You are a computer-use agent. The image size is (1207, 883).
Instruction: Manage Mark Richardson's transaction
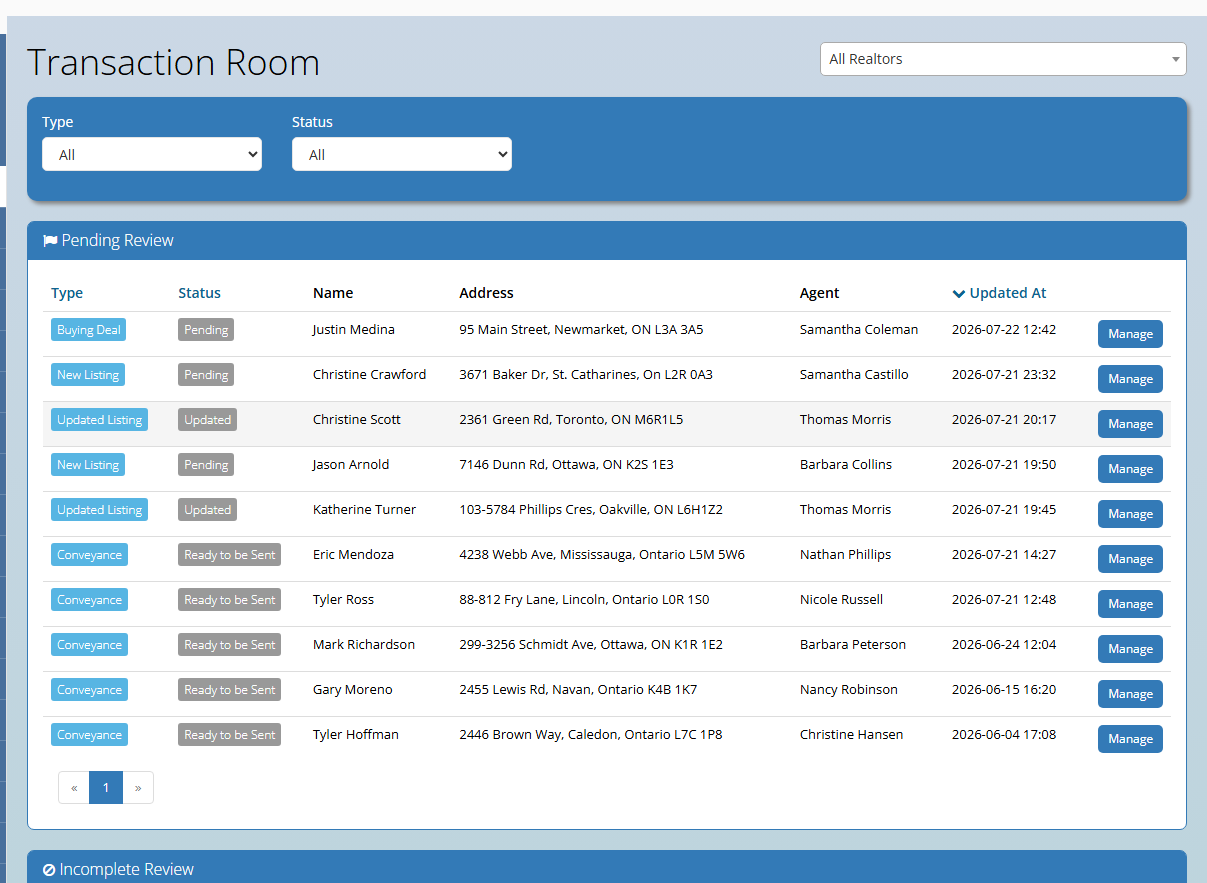point(1130,649)
